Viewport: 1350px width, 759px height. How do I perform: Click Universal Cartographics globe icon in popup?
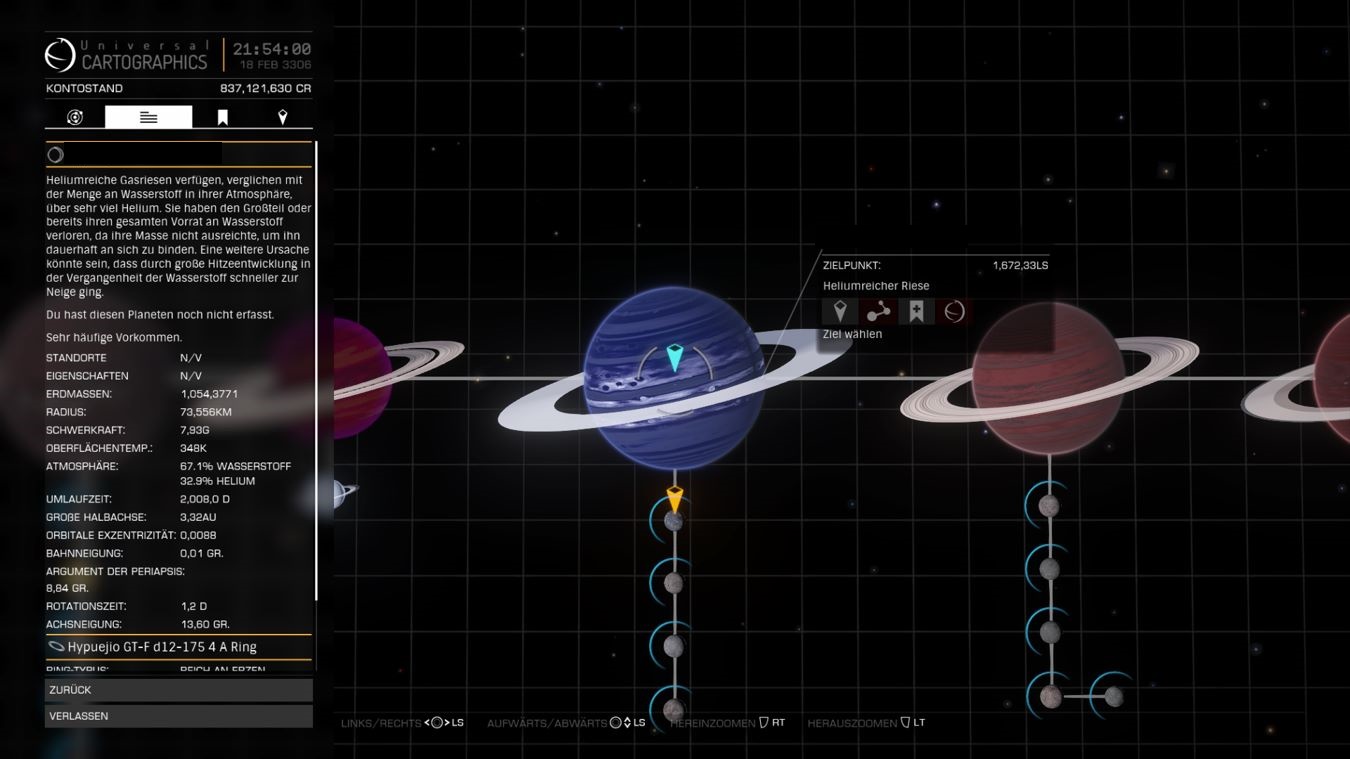[x=954, y=311]
